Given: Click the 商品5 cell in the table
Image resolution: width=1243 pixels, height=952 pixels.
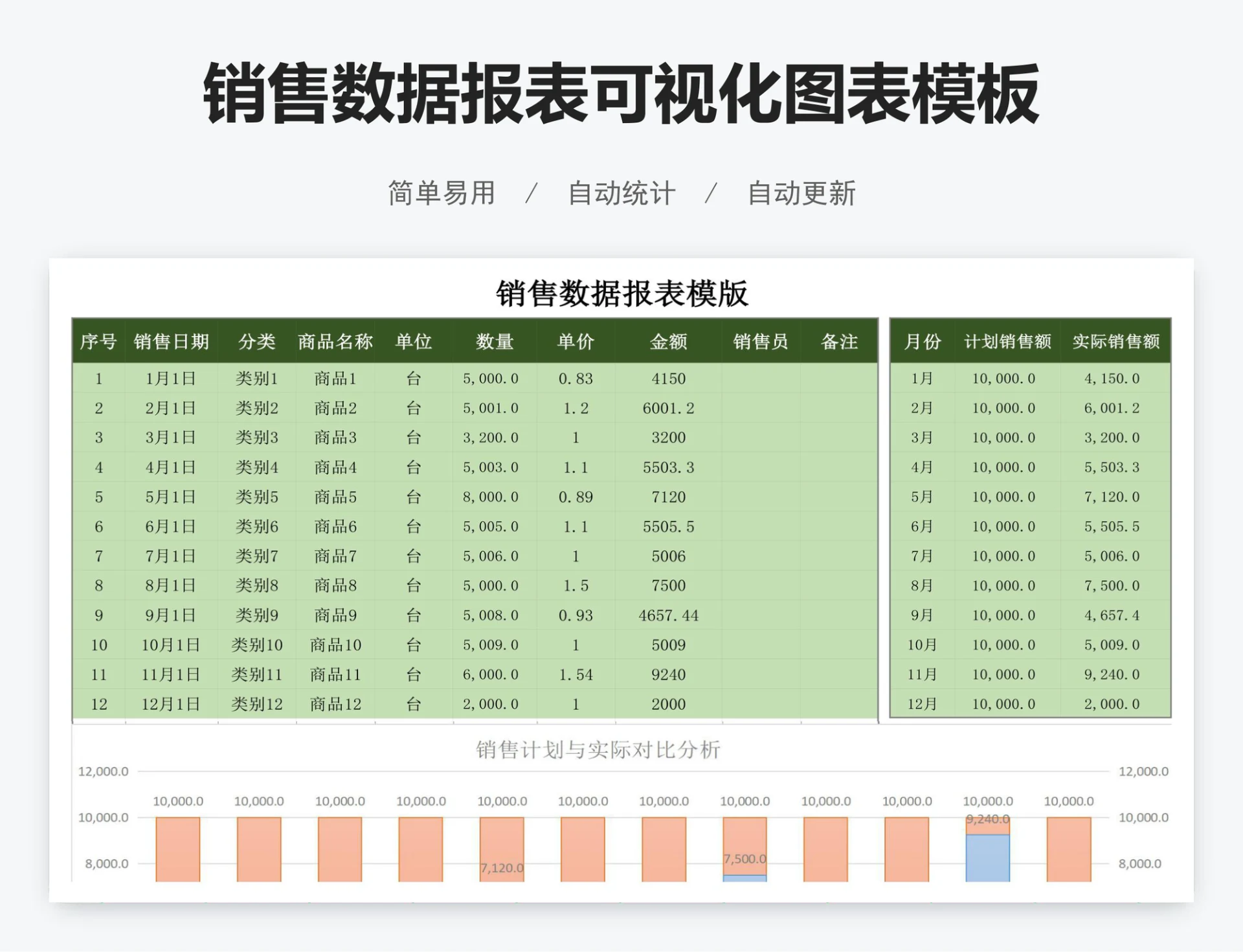Looking at the screenshot, I should coord(335,497).
